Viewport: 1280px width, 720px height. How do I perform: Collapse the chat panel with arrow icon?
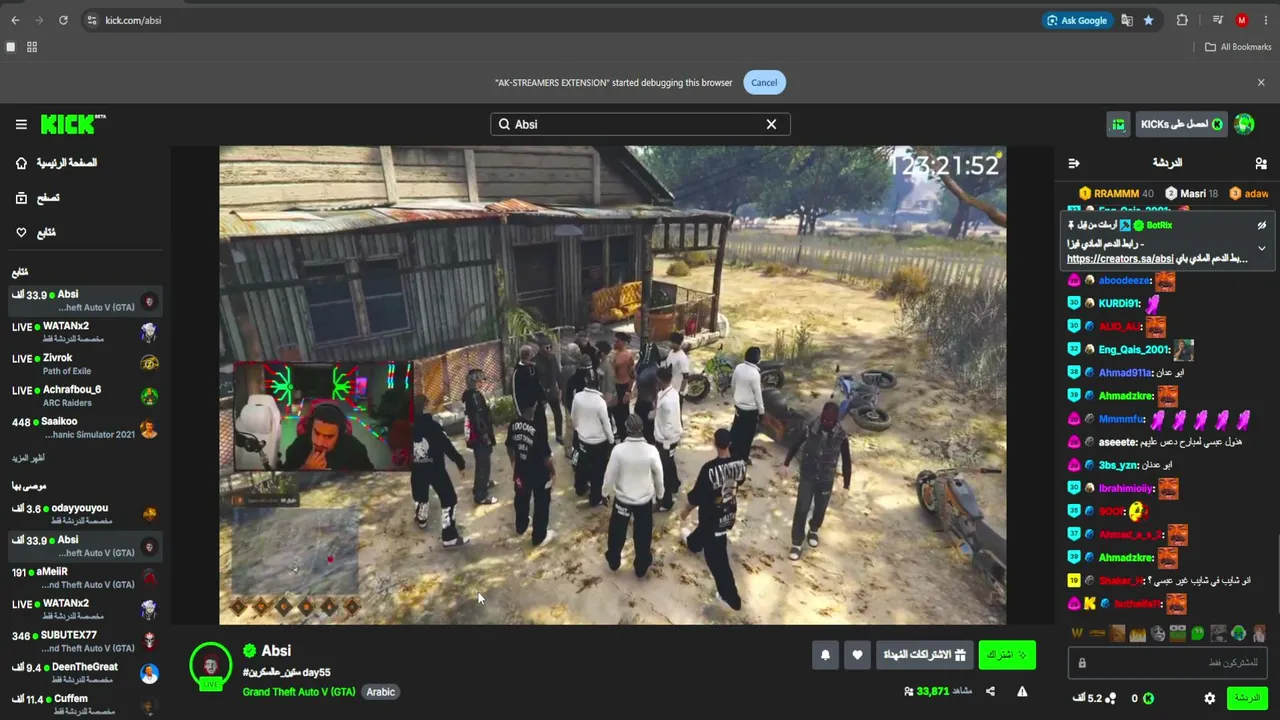[1074, 163]
